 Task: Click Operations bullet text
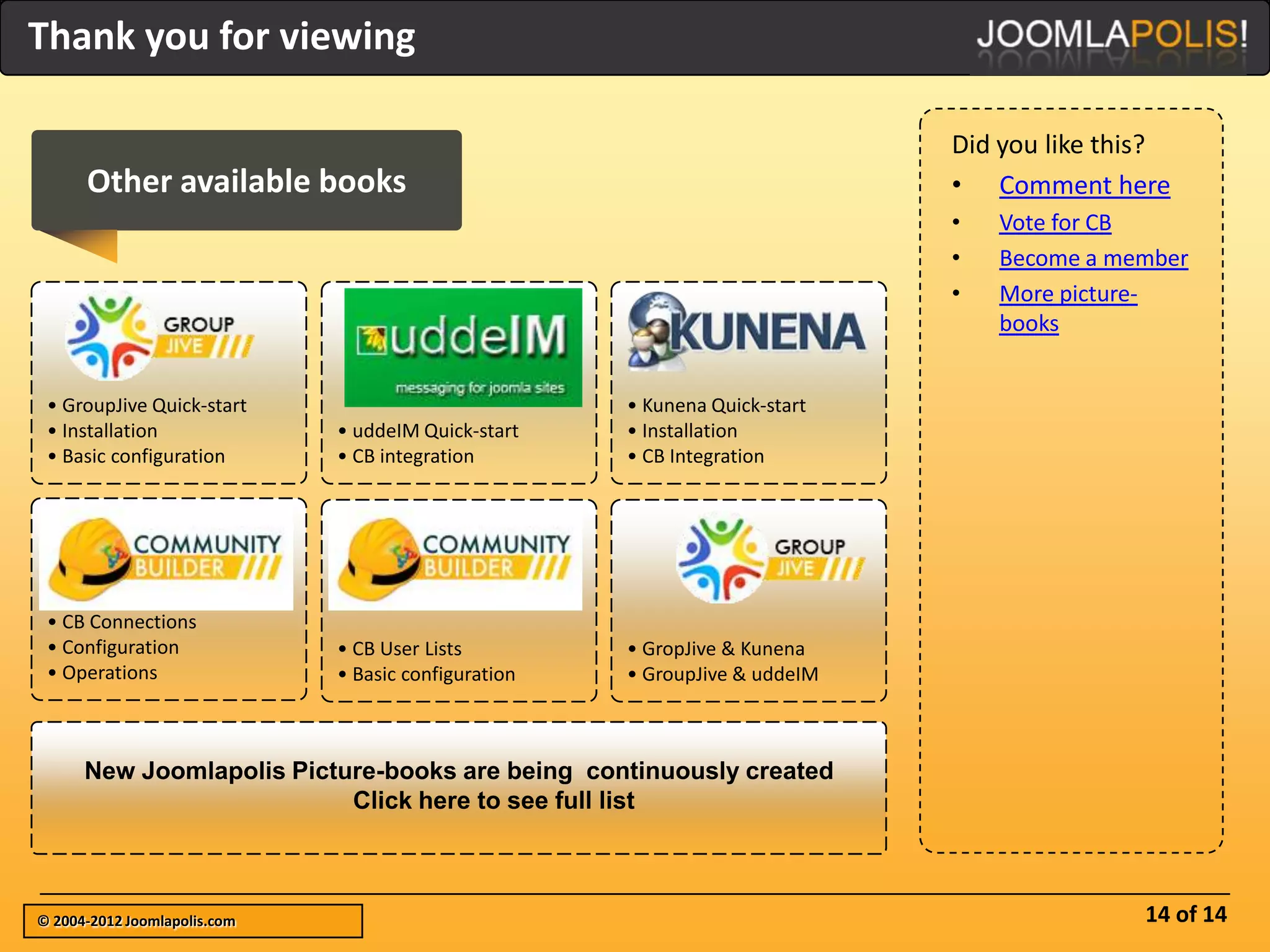(110, 672)
